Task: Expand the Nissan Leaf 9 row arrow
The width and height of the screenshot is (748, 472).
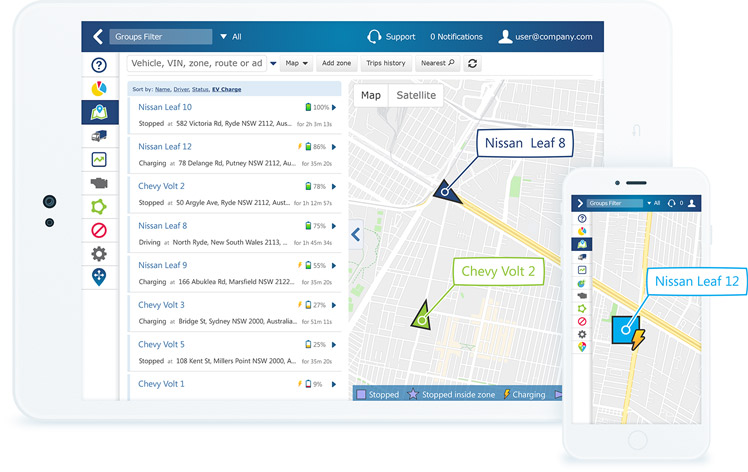Action: [x=334, y=265]
